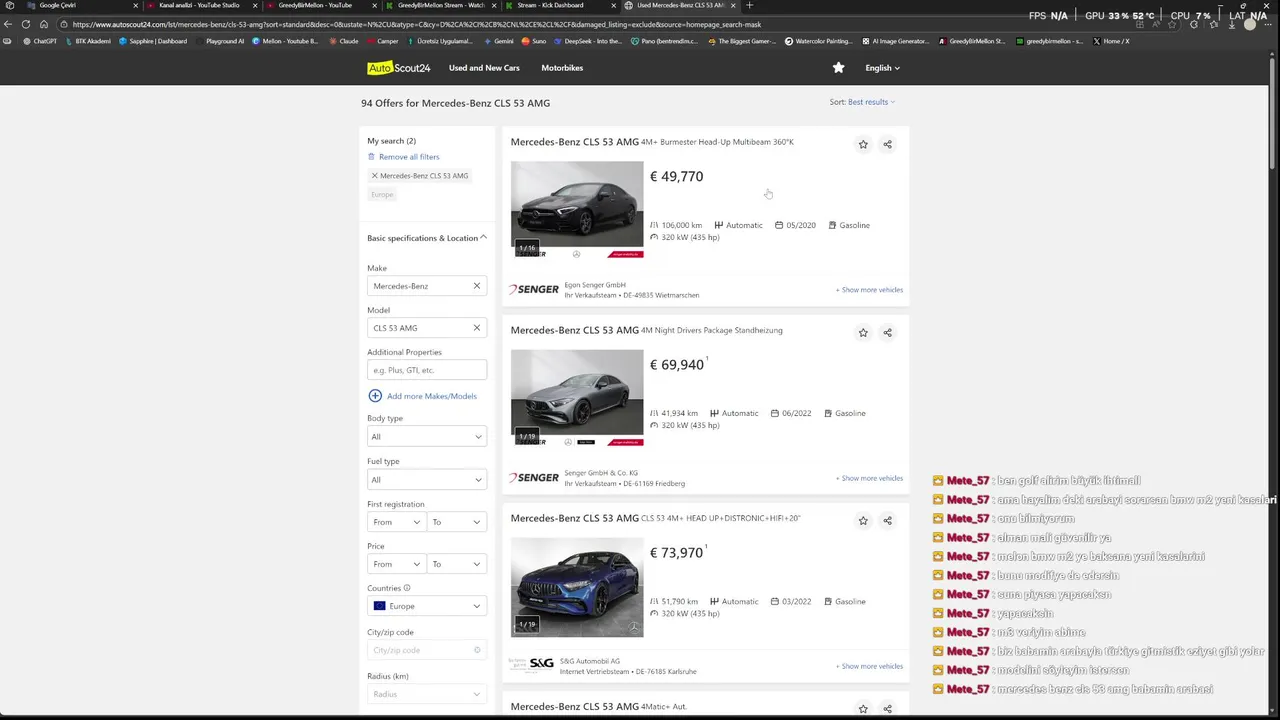Click the browser address bar URL
The height and width of the screenshot is (720, 1280).
point(416,24)
